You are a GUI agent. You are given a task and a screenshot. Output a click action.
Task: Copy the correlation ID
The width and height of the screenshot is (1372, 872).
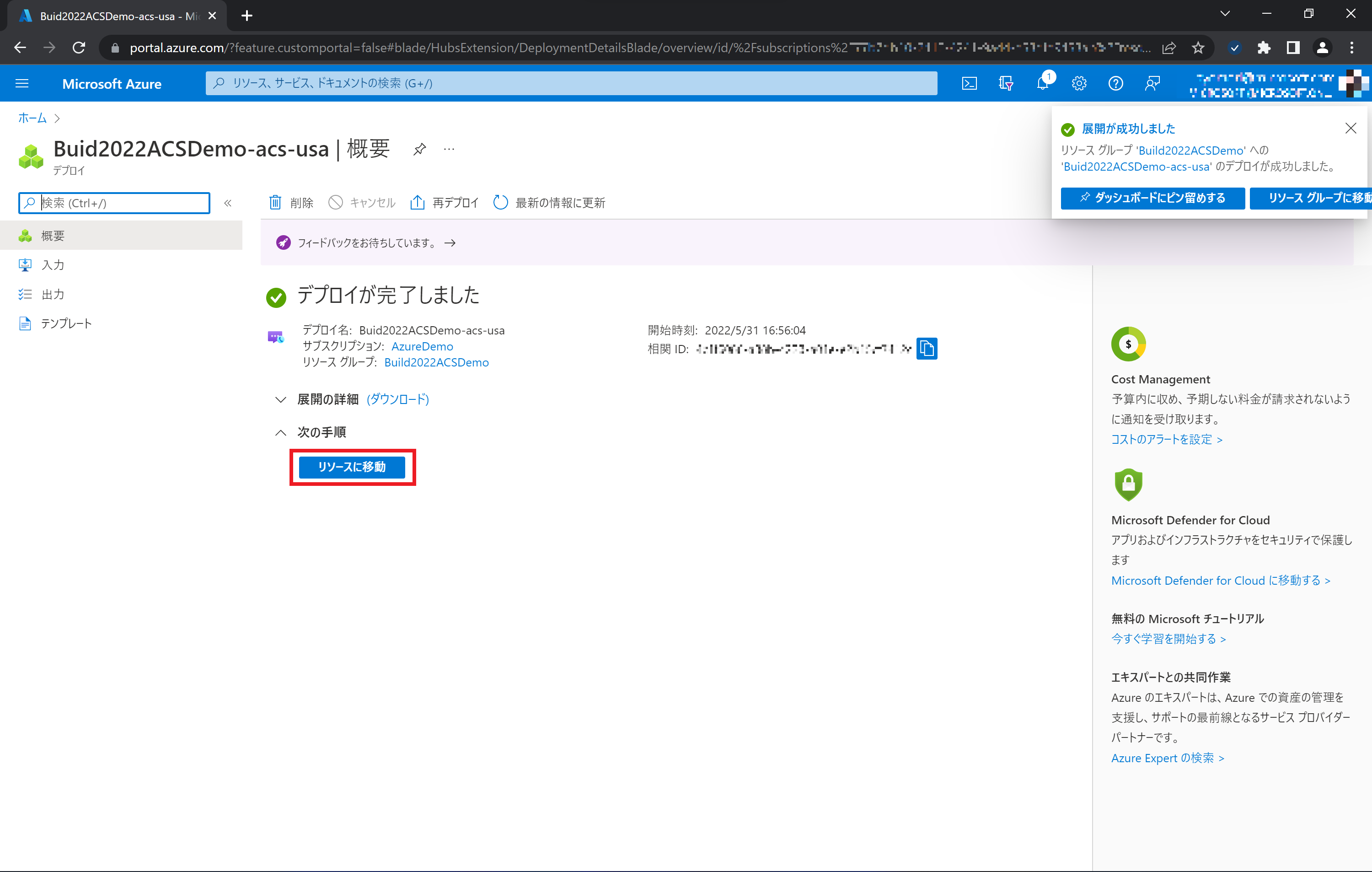[x=927, y=348]
